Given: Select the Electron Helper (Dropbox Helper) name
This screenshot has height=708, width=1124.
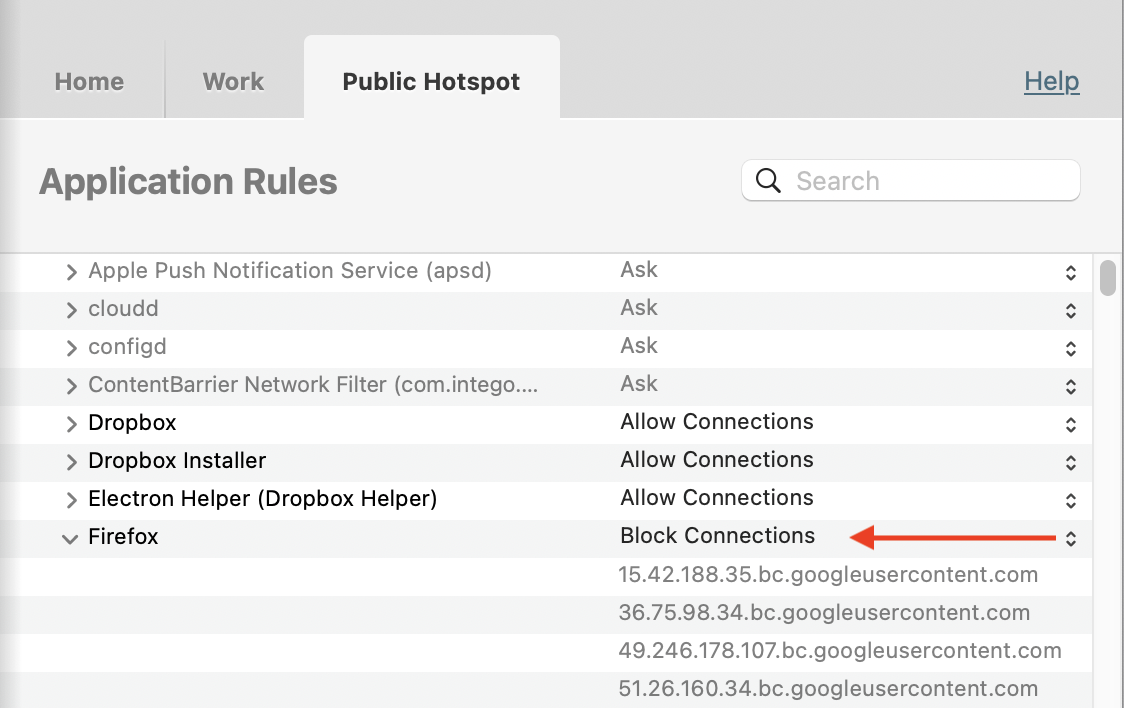Looking at the screenshot, I should coord(262,499).
